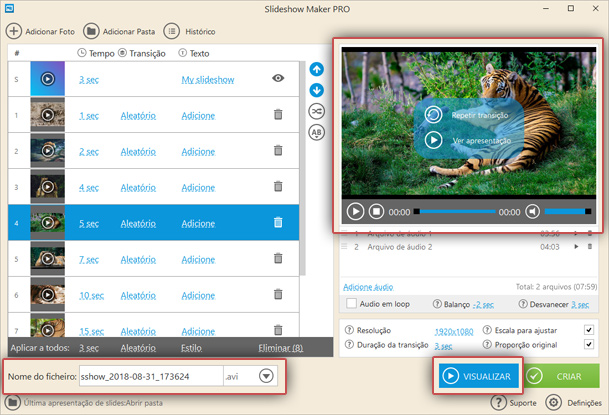Delete the selected 5 sec slide
This screenshot has height=415, width=609.
[278, 222]
